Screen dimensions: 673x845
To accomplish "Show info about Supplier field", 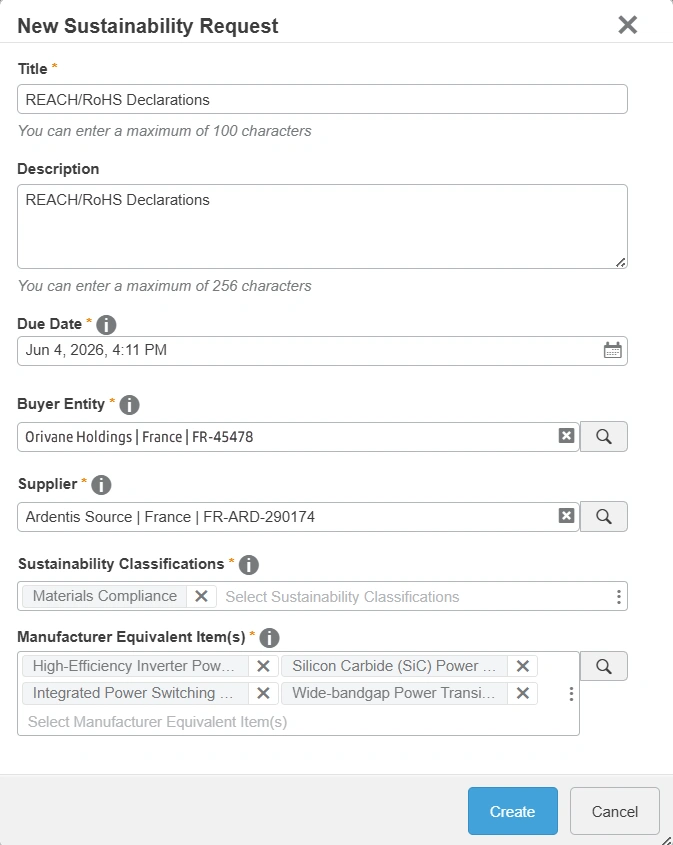I will (x=101, y=484).
